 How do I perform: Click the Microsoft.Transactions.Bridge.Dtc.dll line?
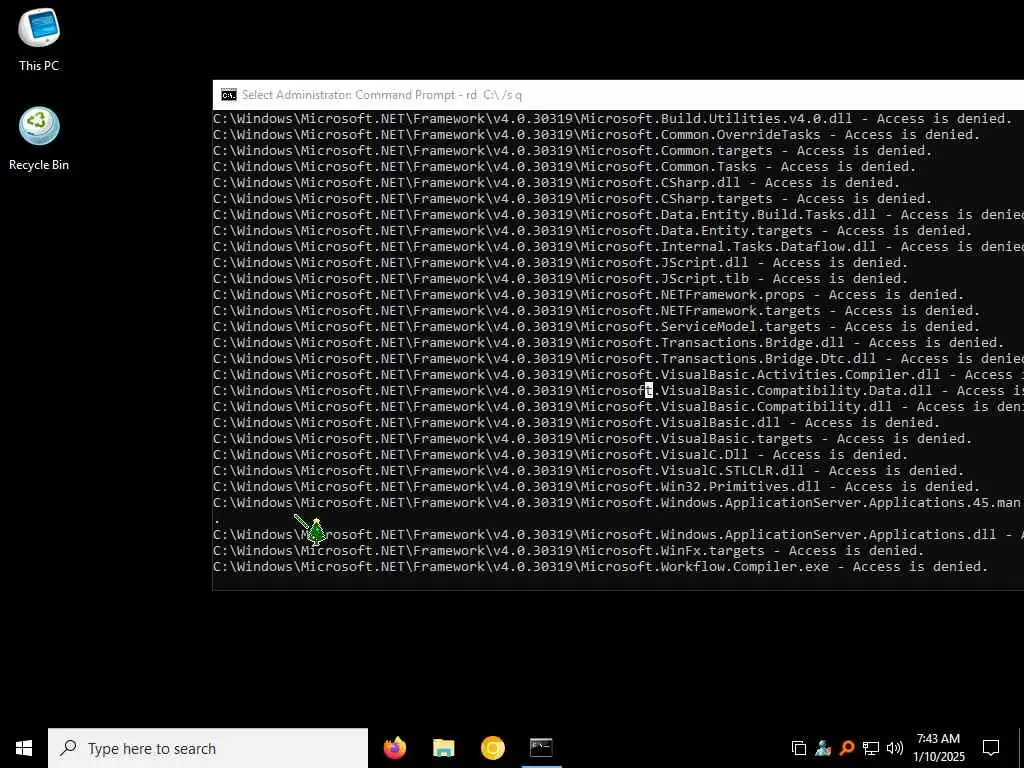(x=618, y=359)
